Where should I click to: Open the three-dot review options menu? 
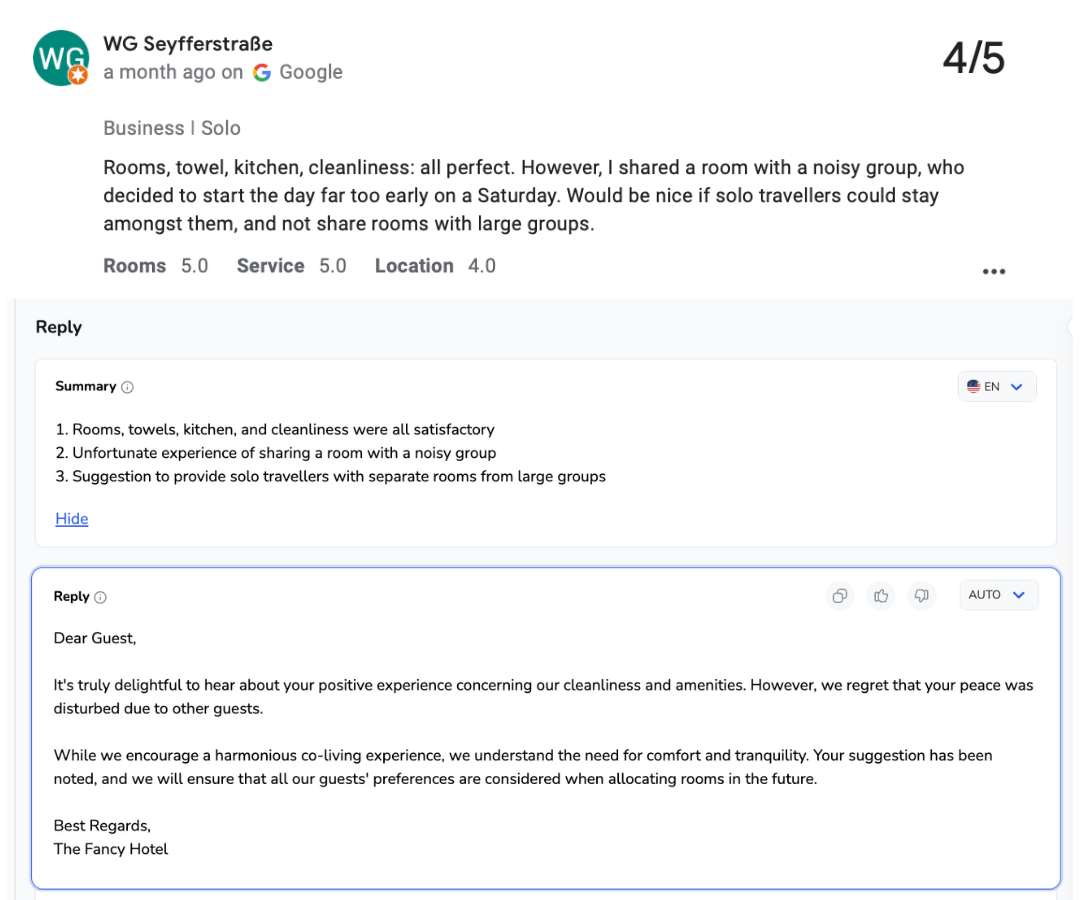coord(994,270)
